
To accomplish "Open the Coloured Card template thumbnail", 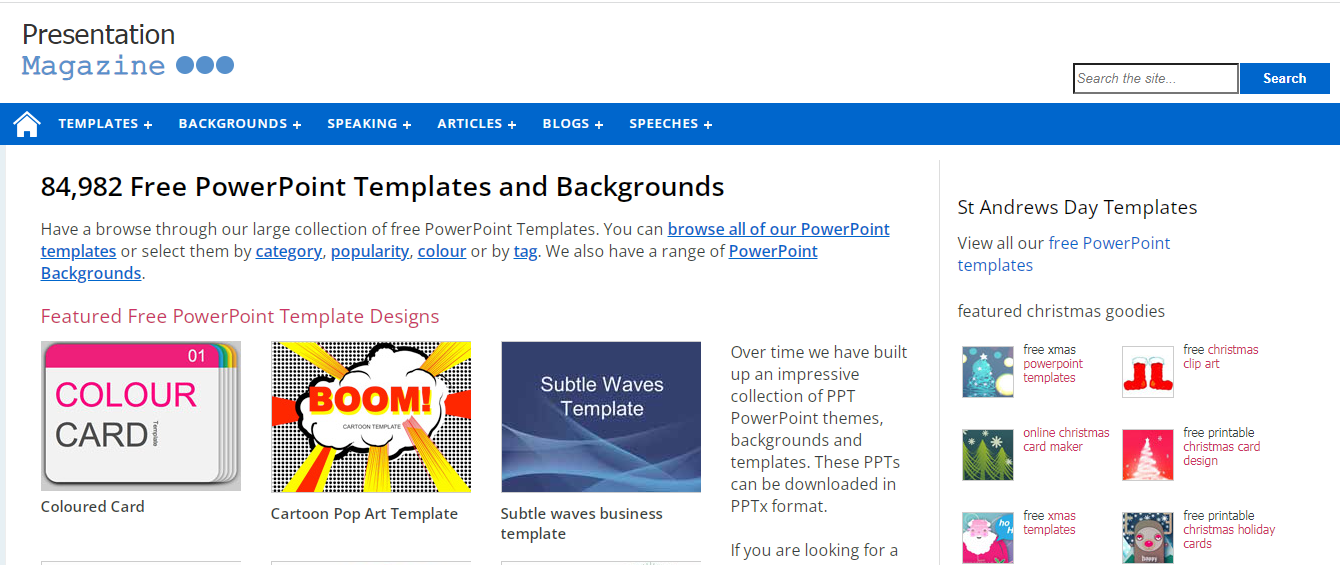I will tap(141, 416).
